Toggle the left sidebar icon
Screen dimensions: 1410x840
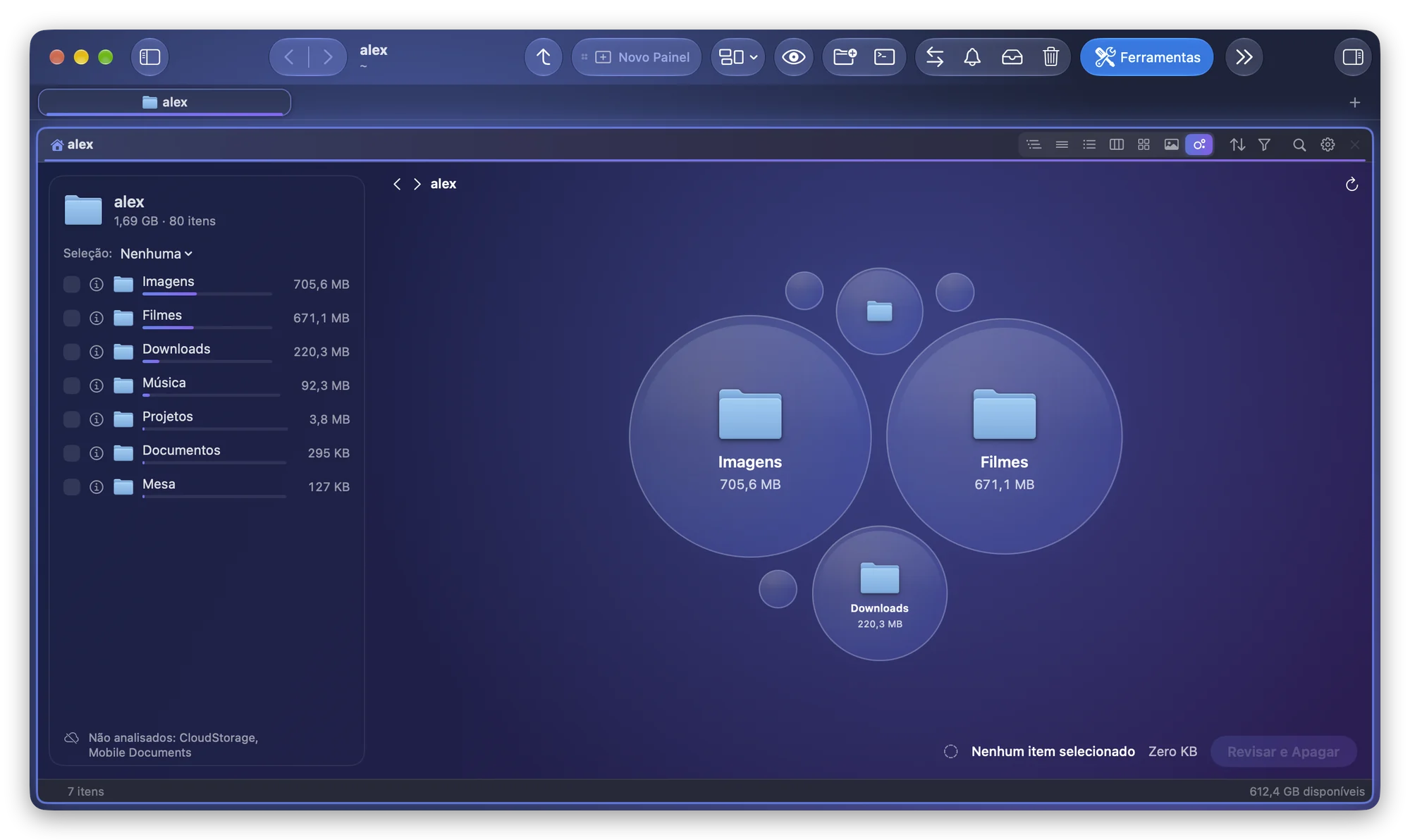149,57
